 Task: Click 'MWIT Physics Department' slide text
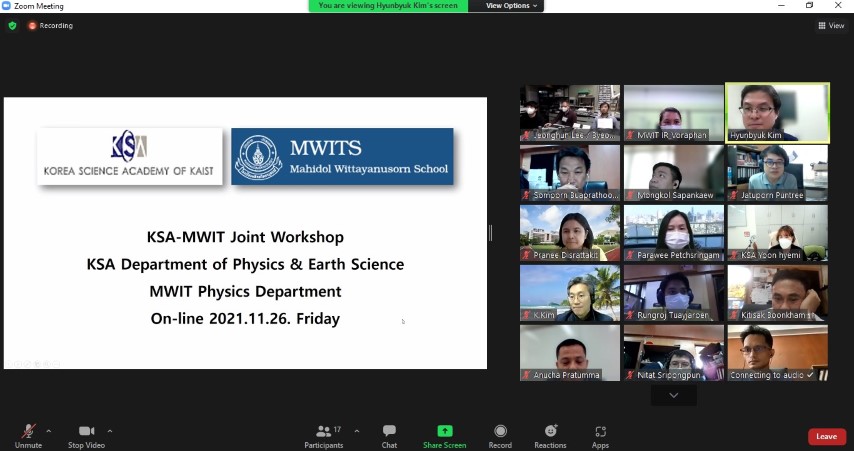(x=245, y=291)
